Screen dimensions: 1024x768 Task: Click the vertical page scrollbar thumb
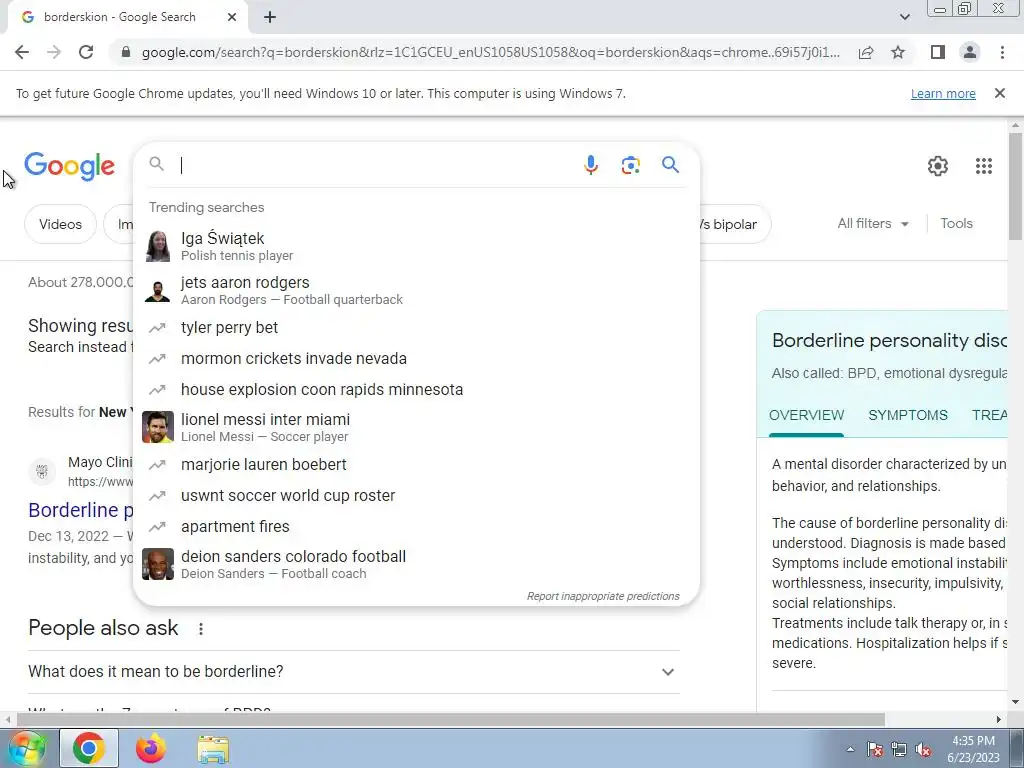coord(1015,186)
